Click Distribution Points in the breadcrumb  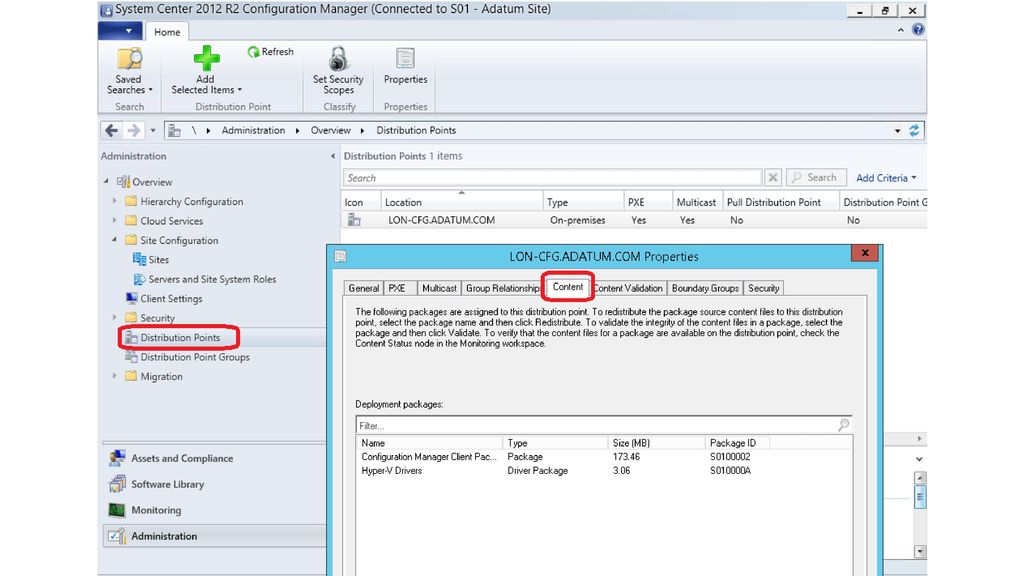click(416, 131)
